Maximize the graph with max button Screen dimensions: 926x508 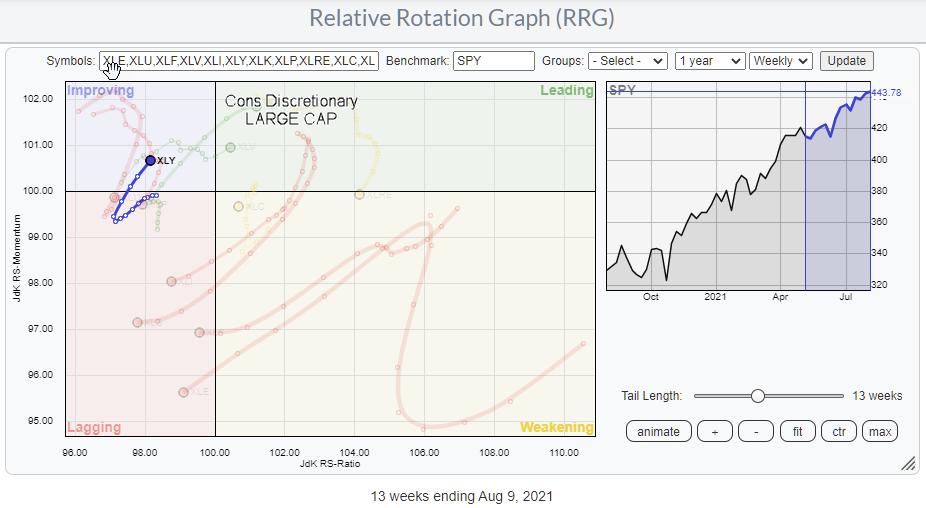pyautogui.click(x=880, y=431)
